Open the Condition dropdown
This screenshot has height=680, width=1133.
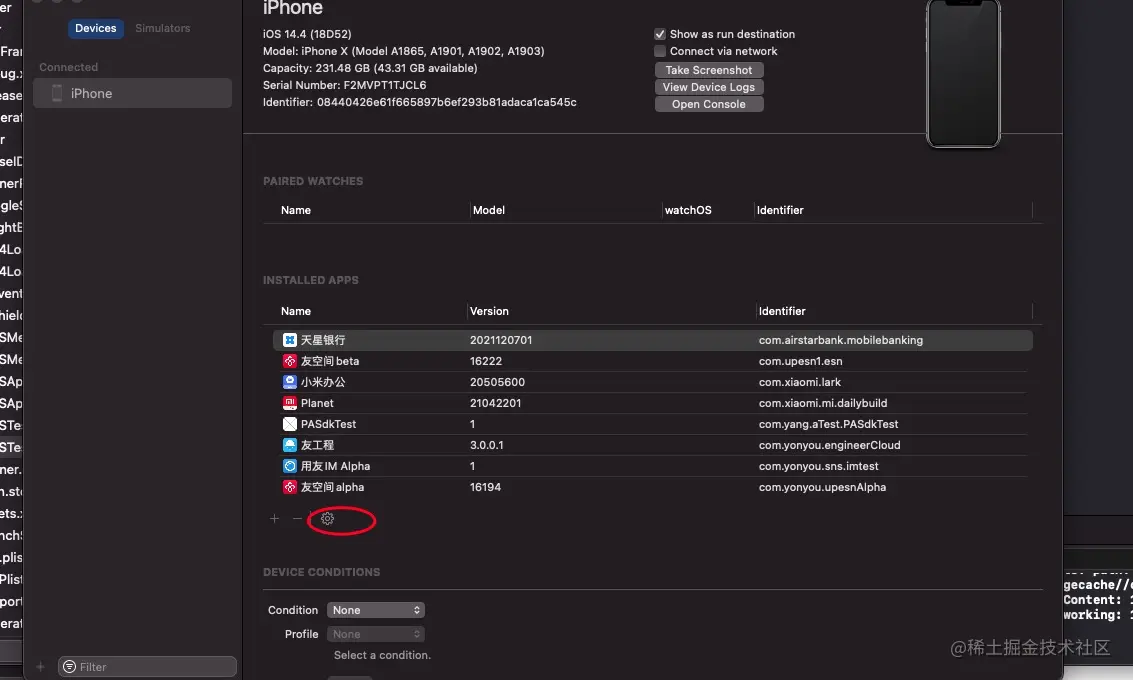tap(376, 610)
